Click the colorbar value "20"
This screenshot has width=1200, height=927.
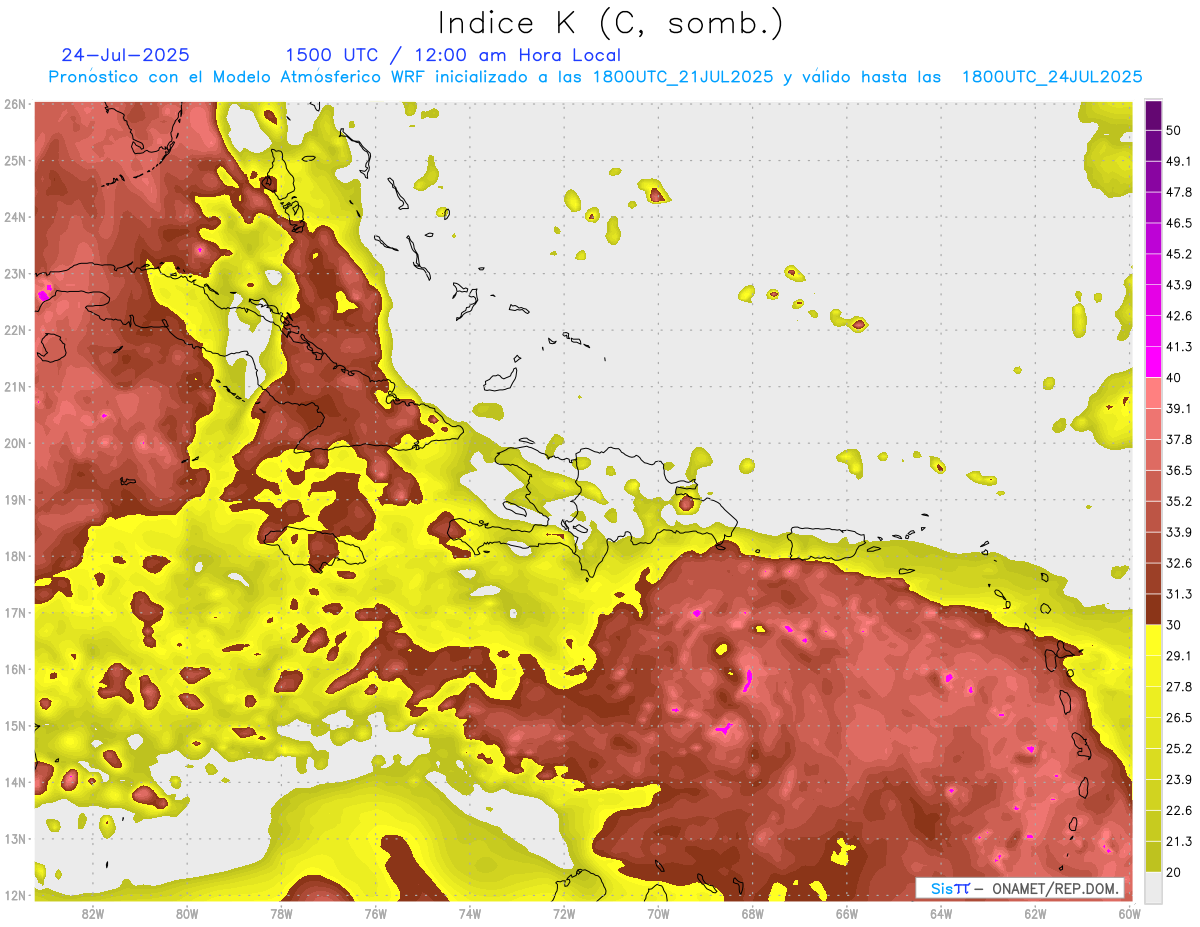(x=1174, y=872)
